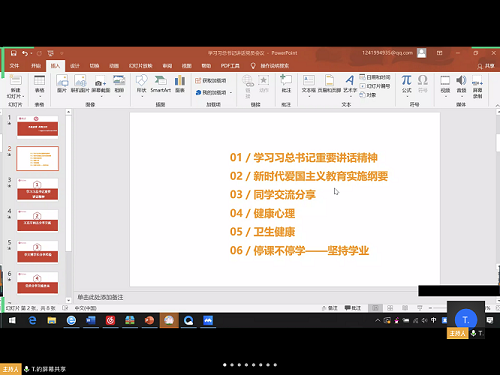500x375 pixels.
Task: Switch to slide sorter view in the status bar
Action: (390, 308)
